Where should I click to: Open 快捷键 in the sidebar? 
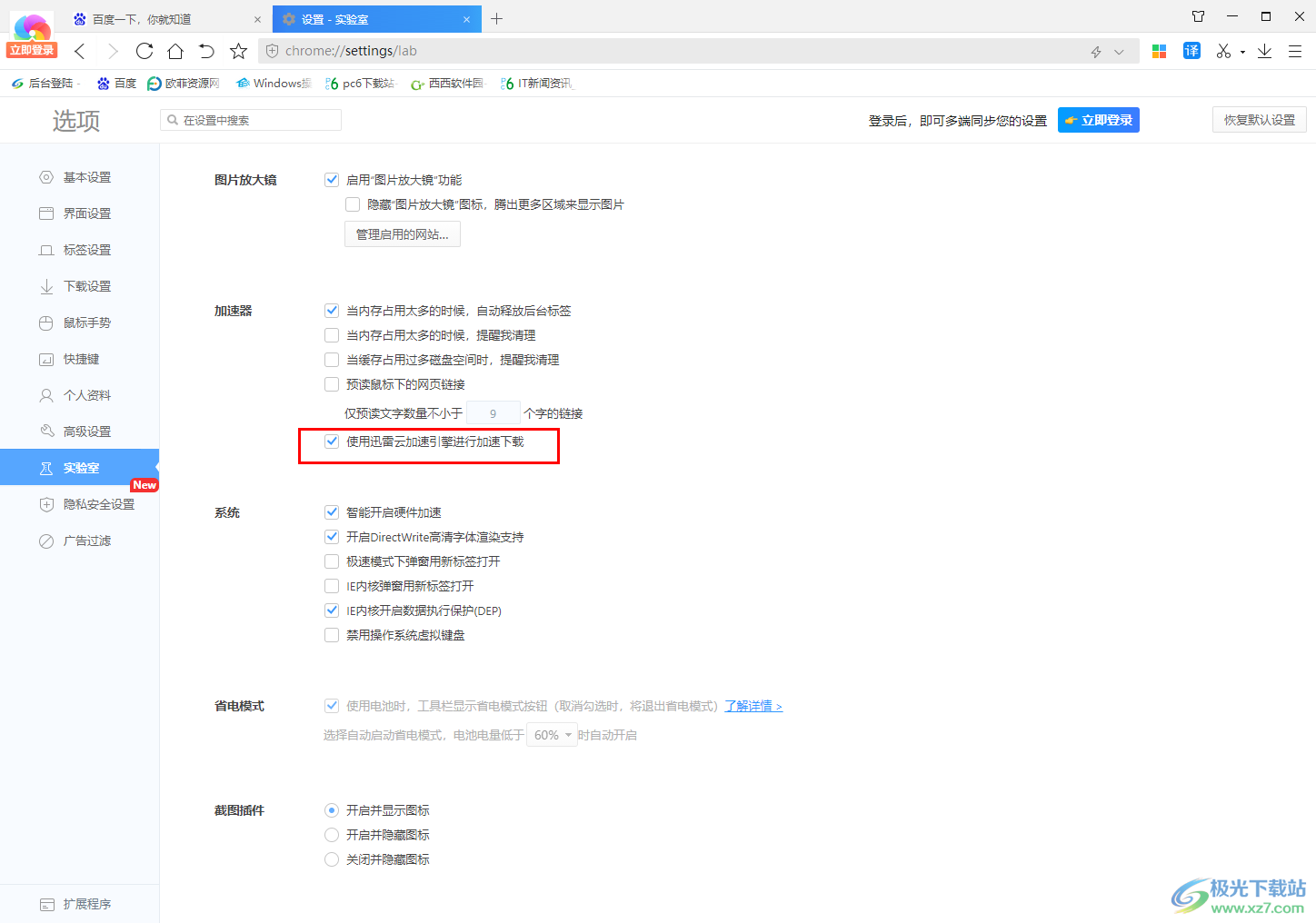80,359
